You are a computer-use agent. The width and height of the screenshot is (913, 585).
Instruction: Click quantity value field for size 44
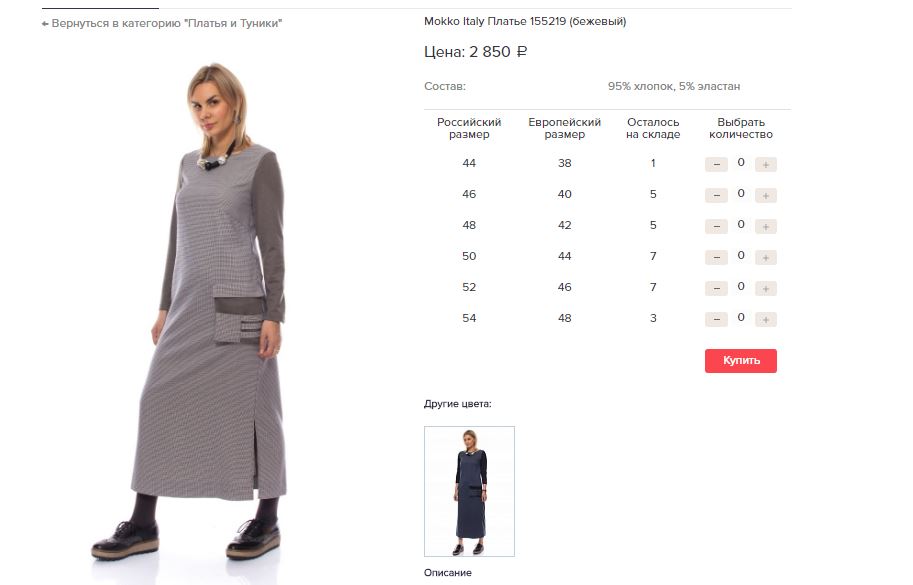point(741,162)
